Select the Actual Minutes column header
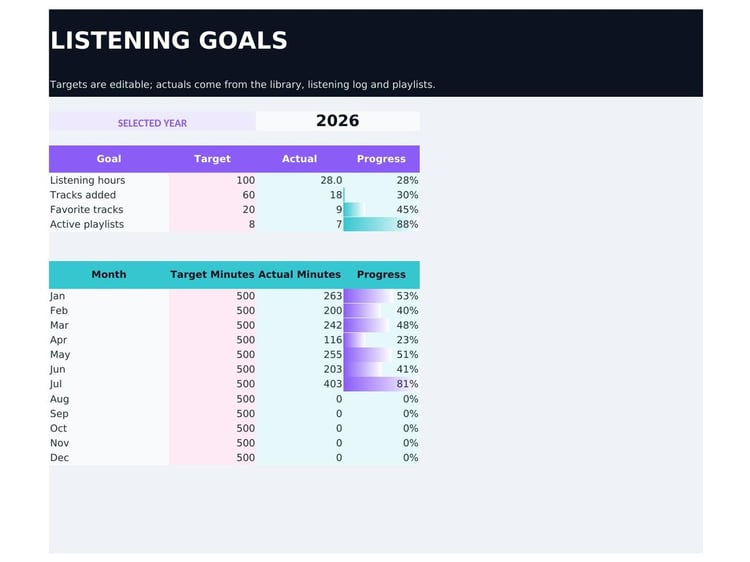750x562 pixels. (299, 275)
